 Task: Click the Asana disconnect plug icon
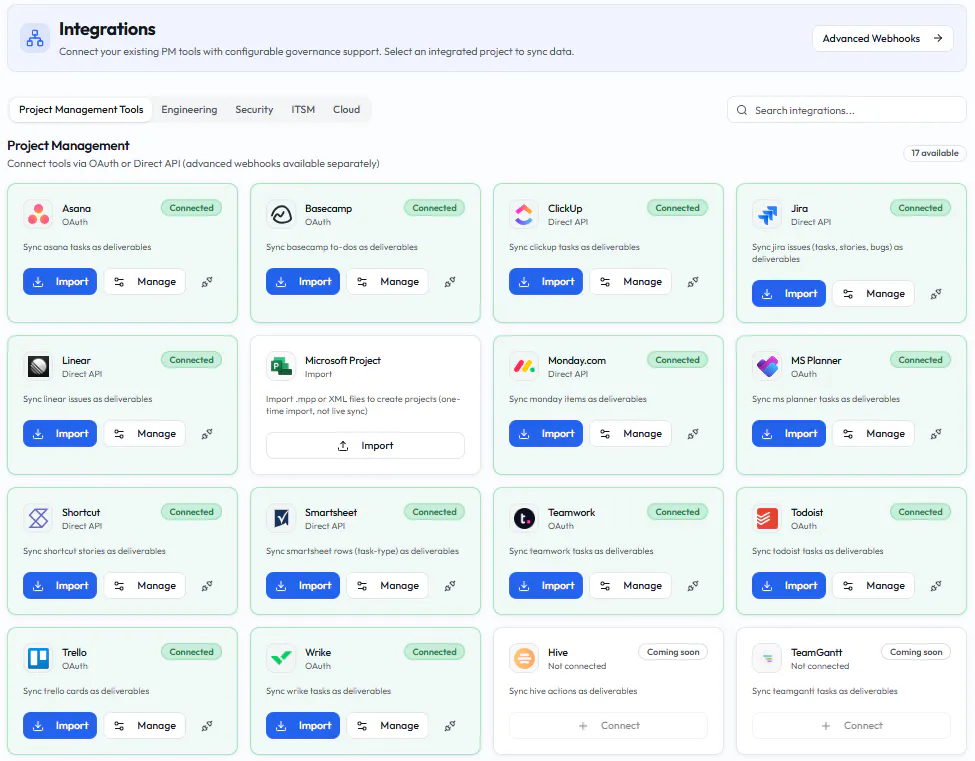[x=207, y=282]
